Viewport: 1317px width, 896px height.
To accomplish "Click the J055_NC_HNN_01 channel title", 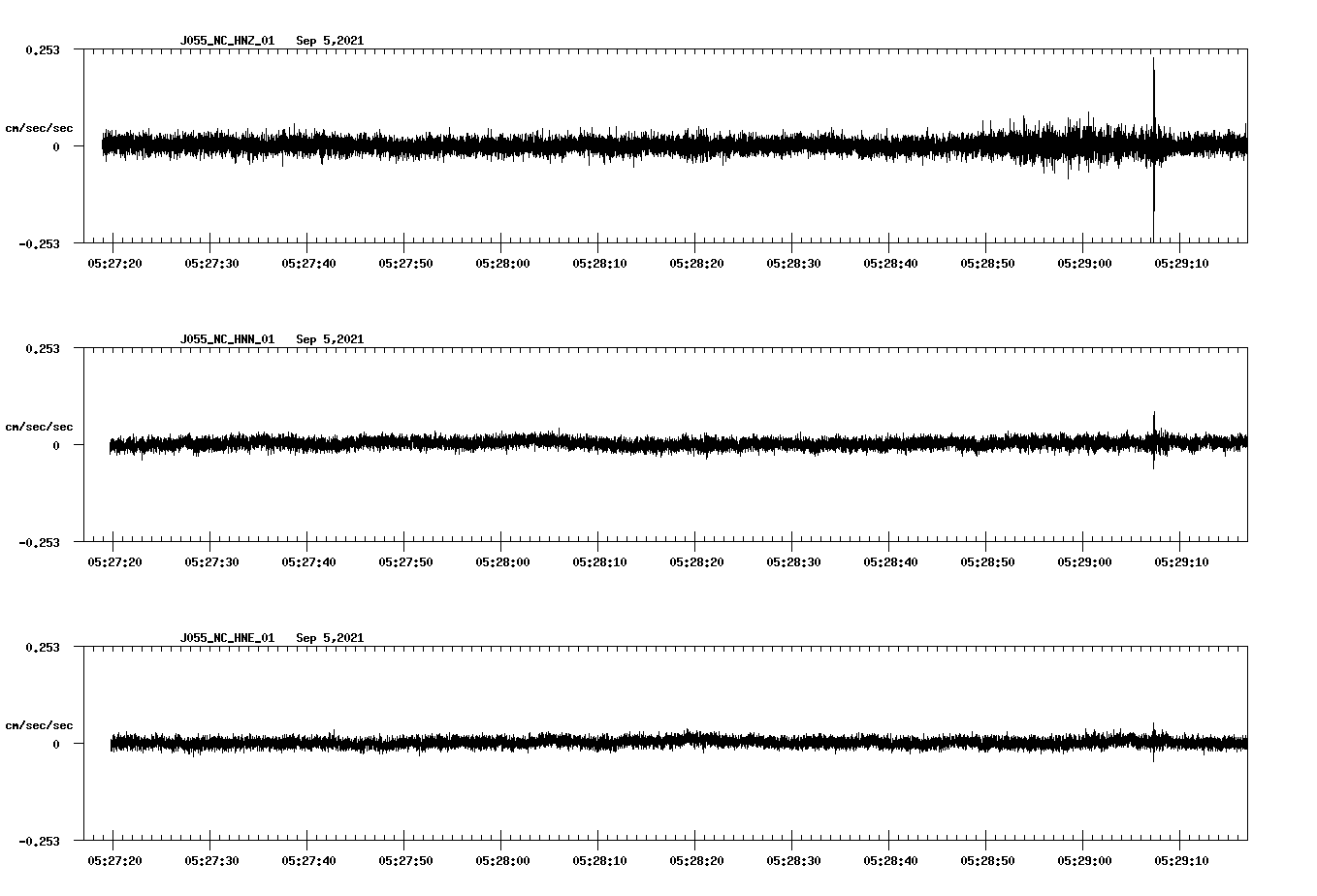I will pyautogui.click(x=227, y=339).
